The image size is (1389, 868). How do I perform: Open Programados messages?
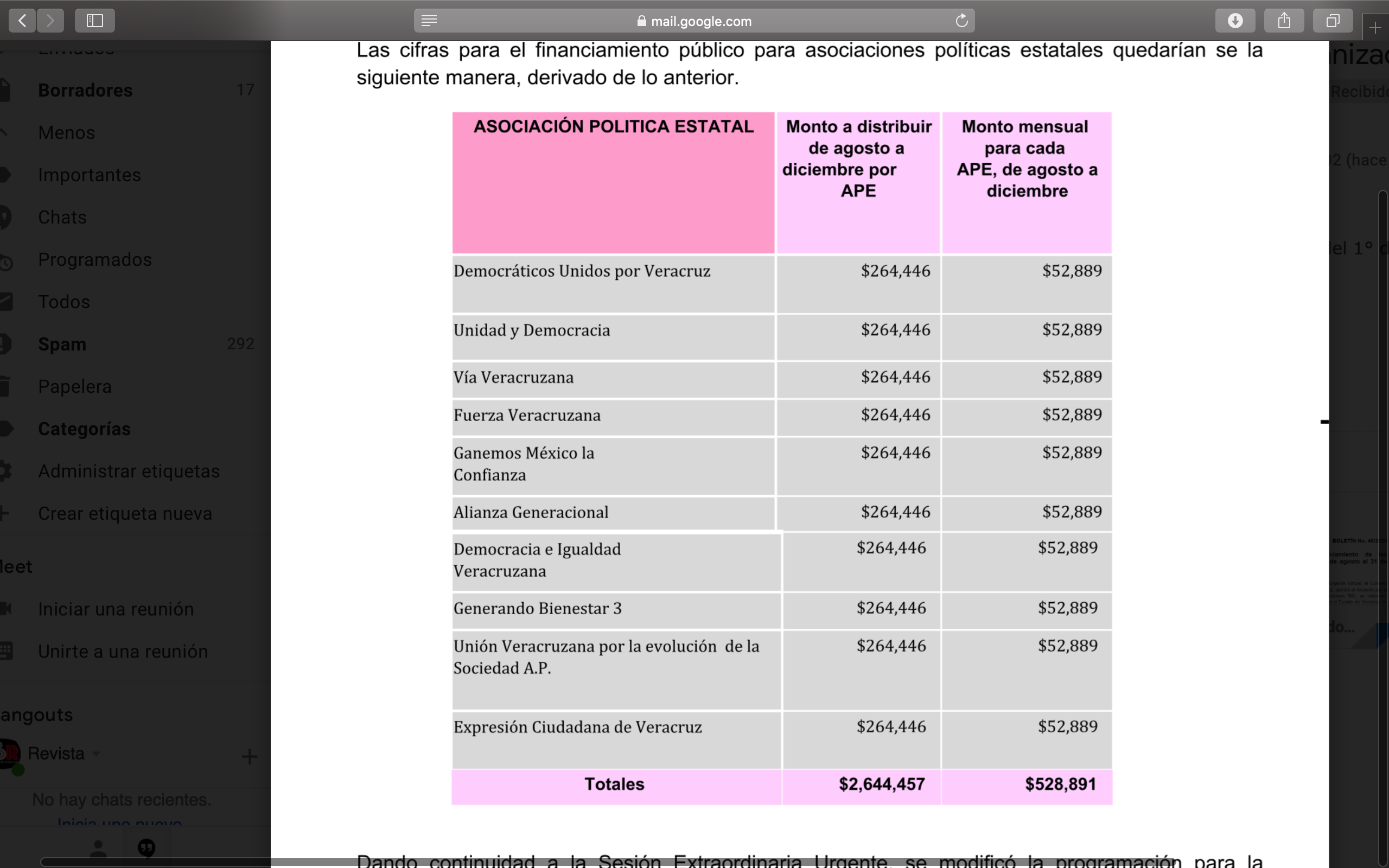pos(95,259)
